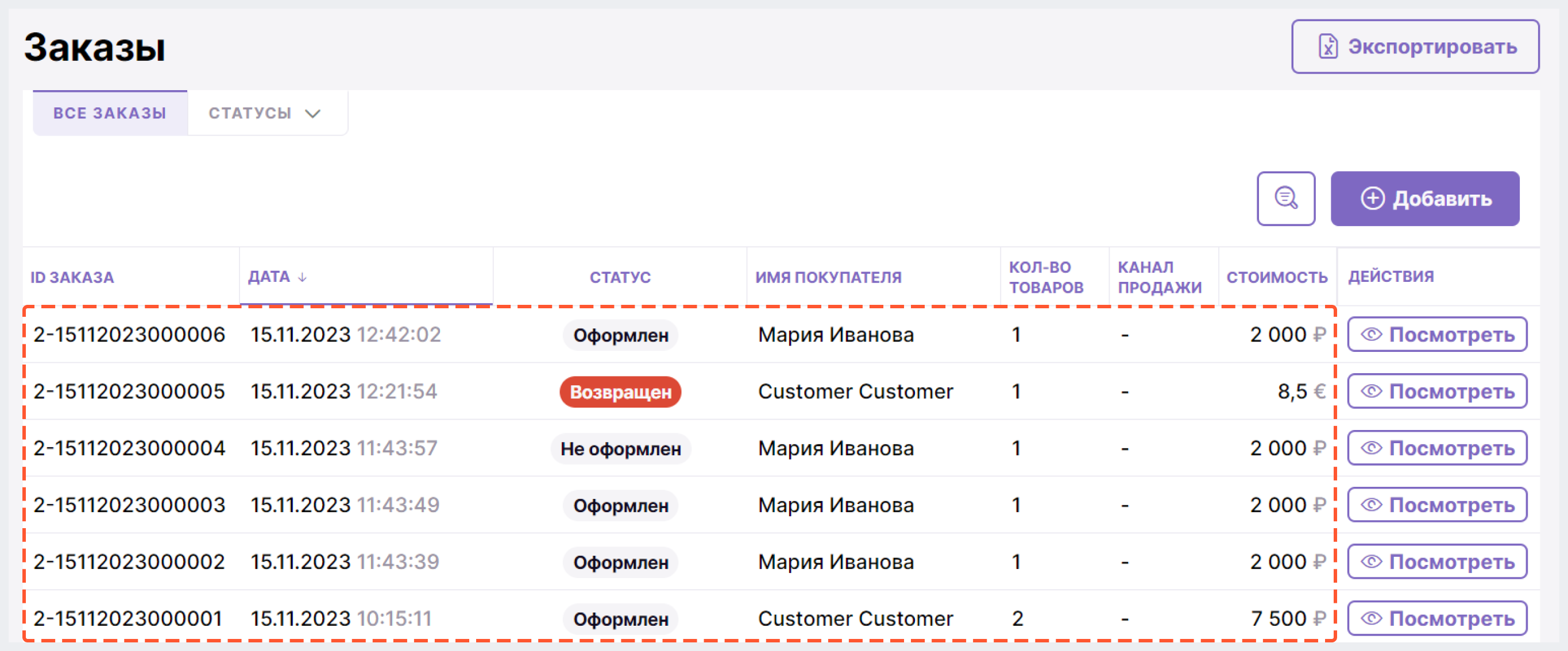Click the Кол-во товаров column header

pos(1046,277)
